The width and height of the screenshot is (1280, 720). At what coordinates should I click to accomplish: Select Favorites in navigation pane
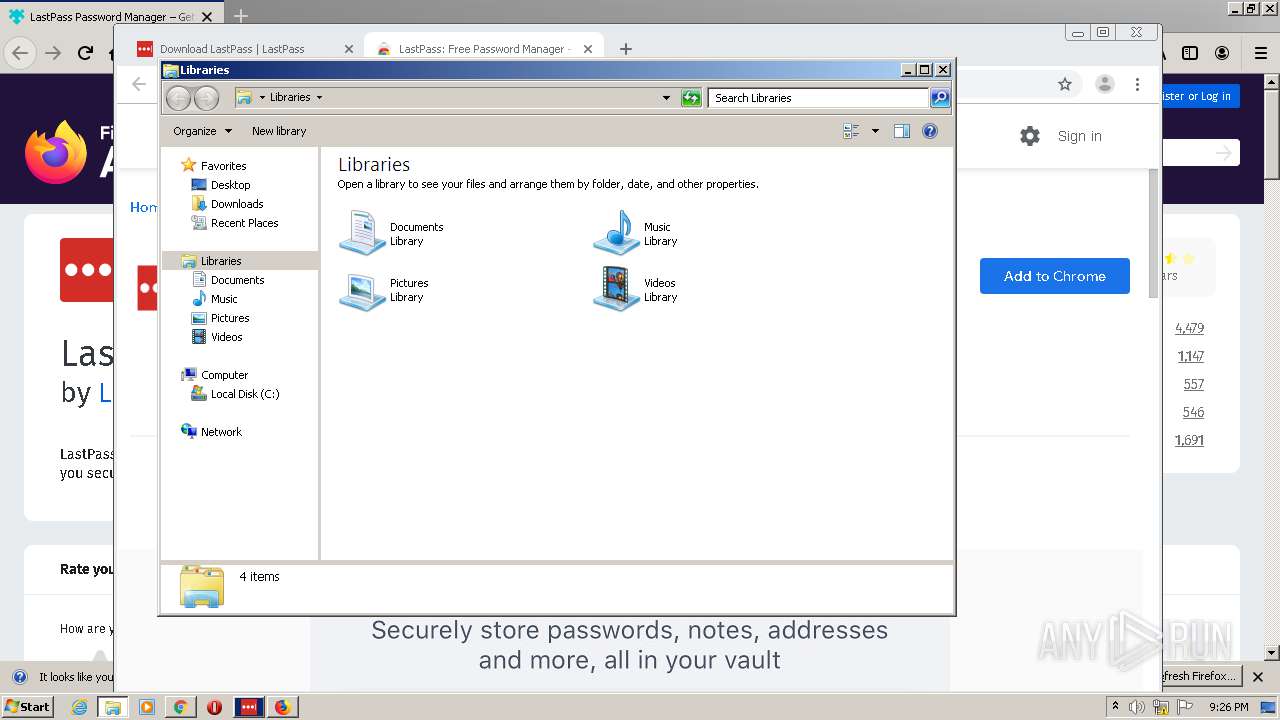(x=223, y=166)
